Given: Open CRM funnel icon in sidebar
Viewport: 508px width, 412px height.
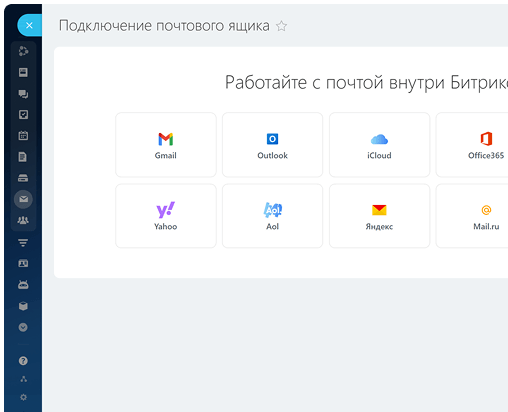Looking at the screenshot, I should click(23, 243).
